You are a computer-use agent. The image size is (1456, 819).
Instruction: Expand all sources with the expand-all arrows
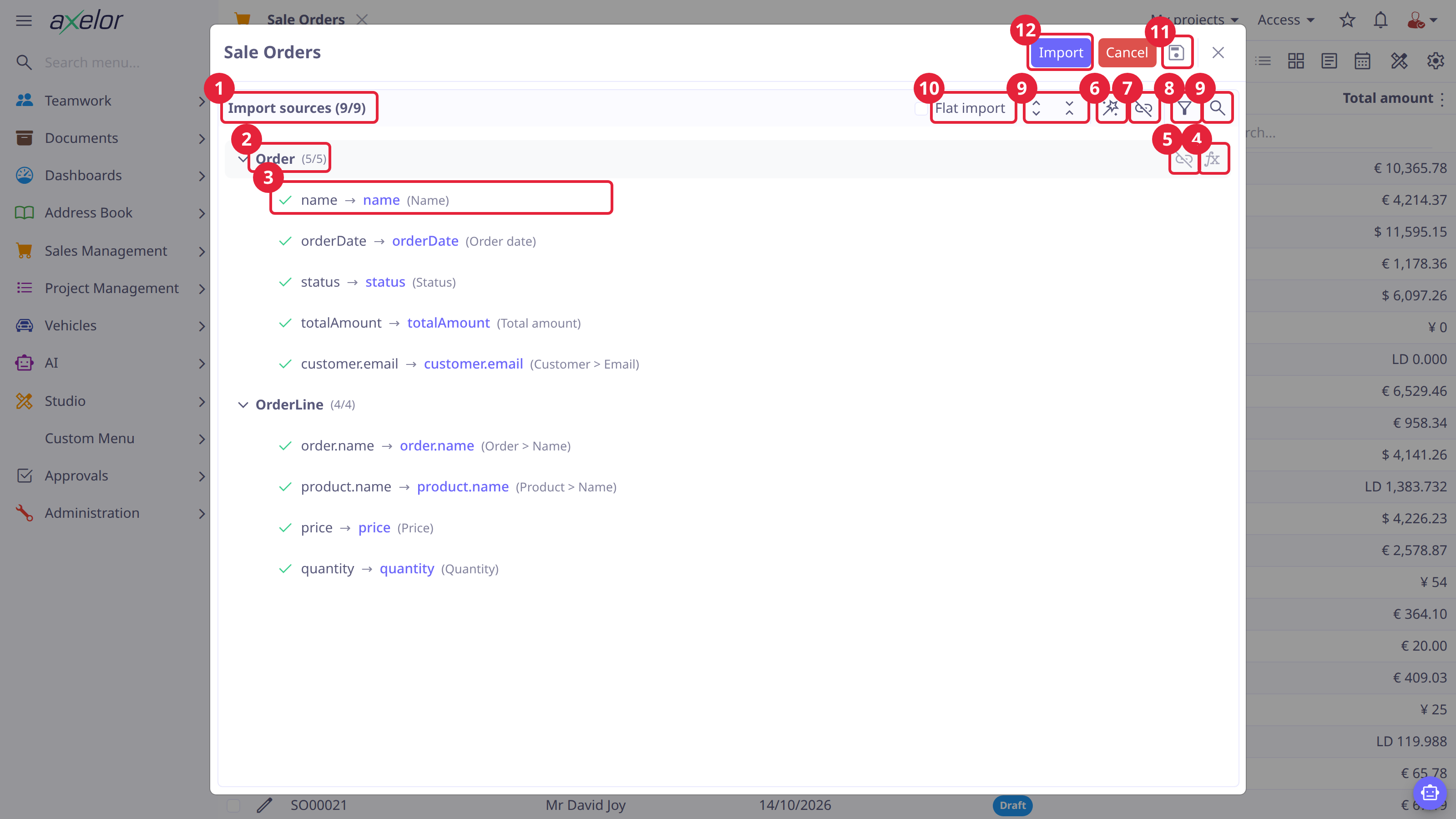pos(1036,108)
